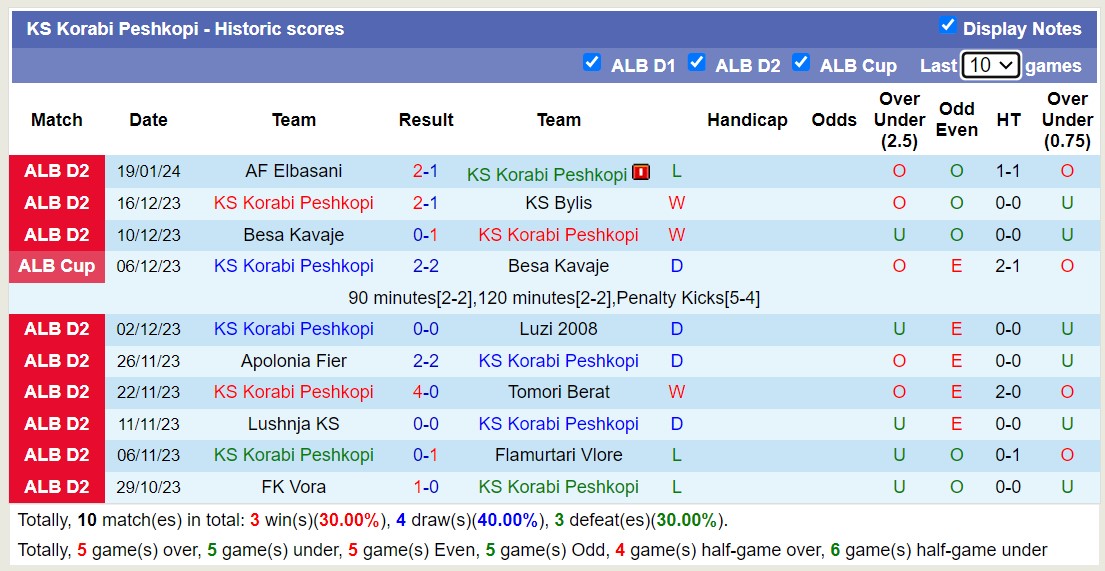Open the FK Vora team page

(x=293, y=487)
